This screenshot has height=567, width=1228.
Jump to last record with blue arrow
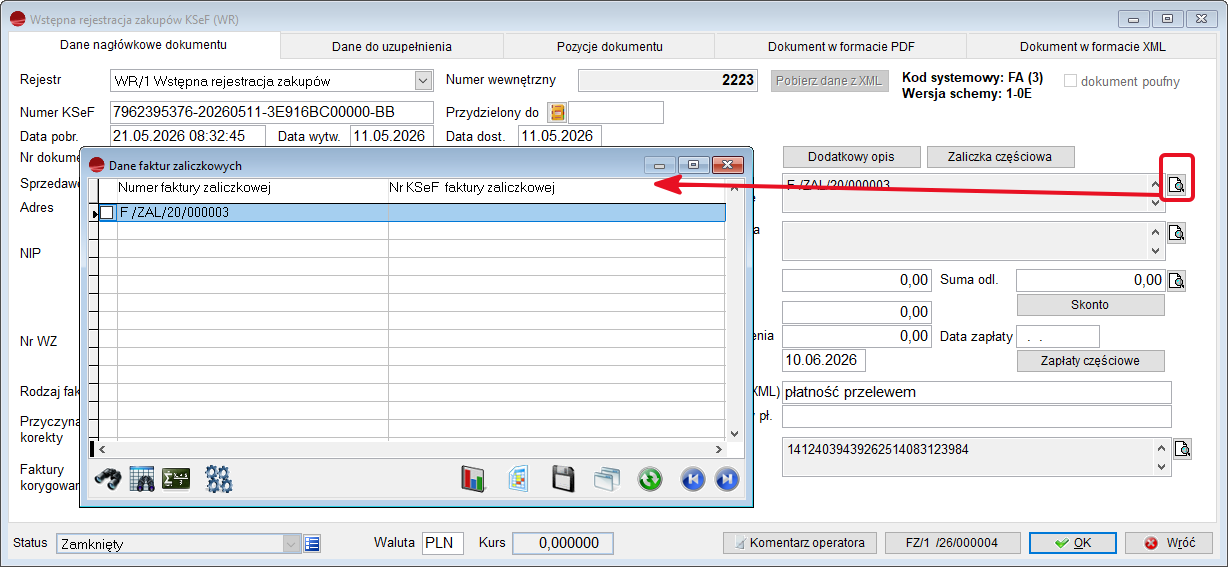727,479
